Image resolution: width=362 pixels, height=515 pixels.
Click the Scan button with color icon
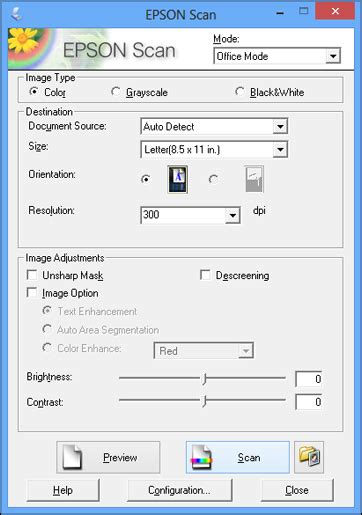238,457
